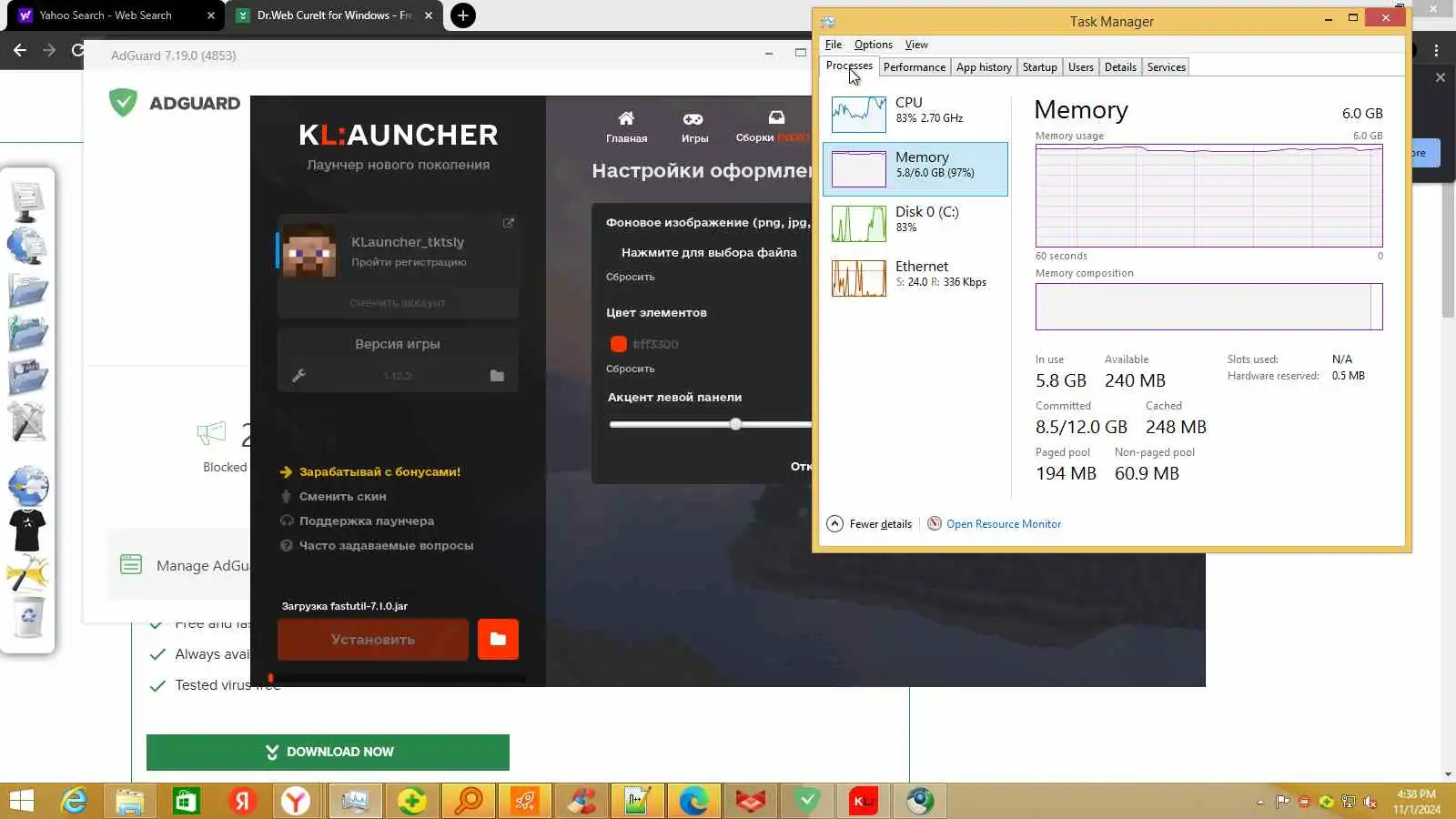Screen dimensions: 1456x819
Task: Open the KLauncher Главная home icon
Action: pyautogui.click(x=626, y=118)
